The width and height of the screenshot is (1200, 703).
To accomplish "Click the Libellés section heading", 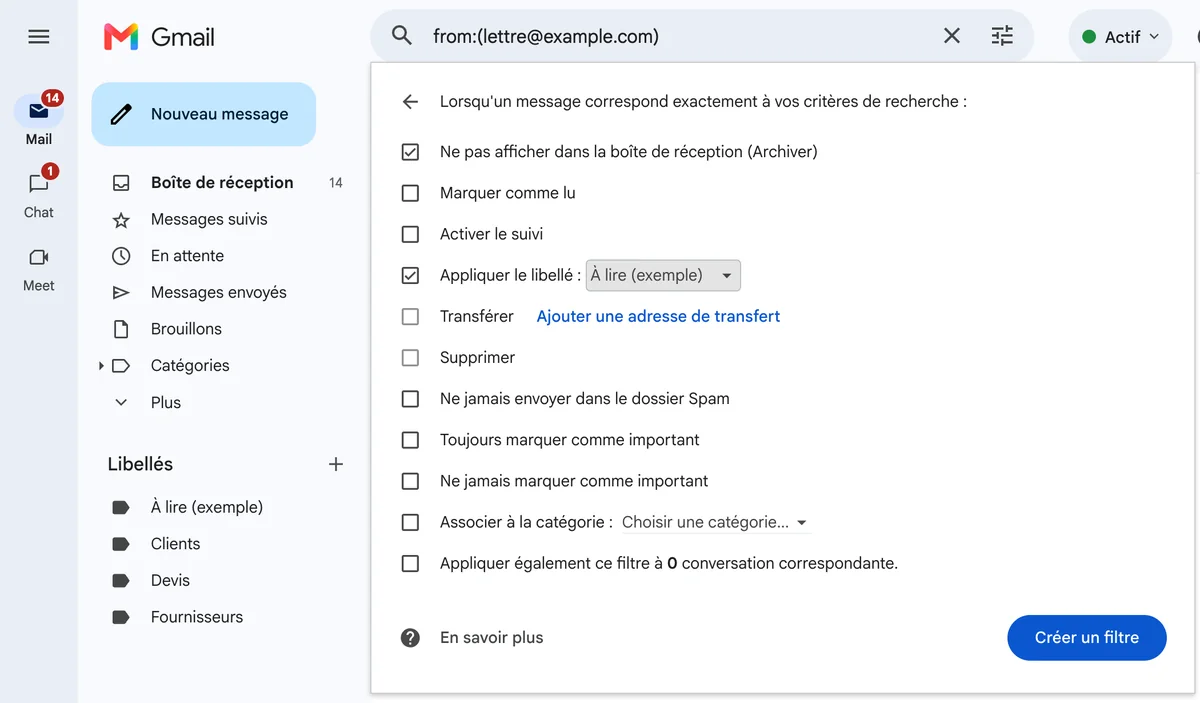I will 140,464.
